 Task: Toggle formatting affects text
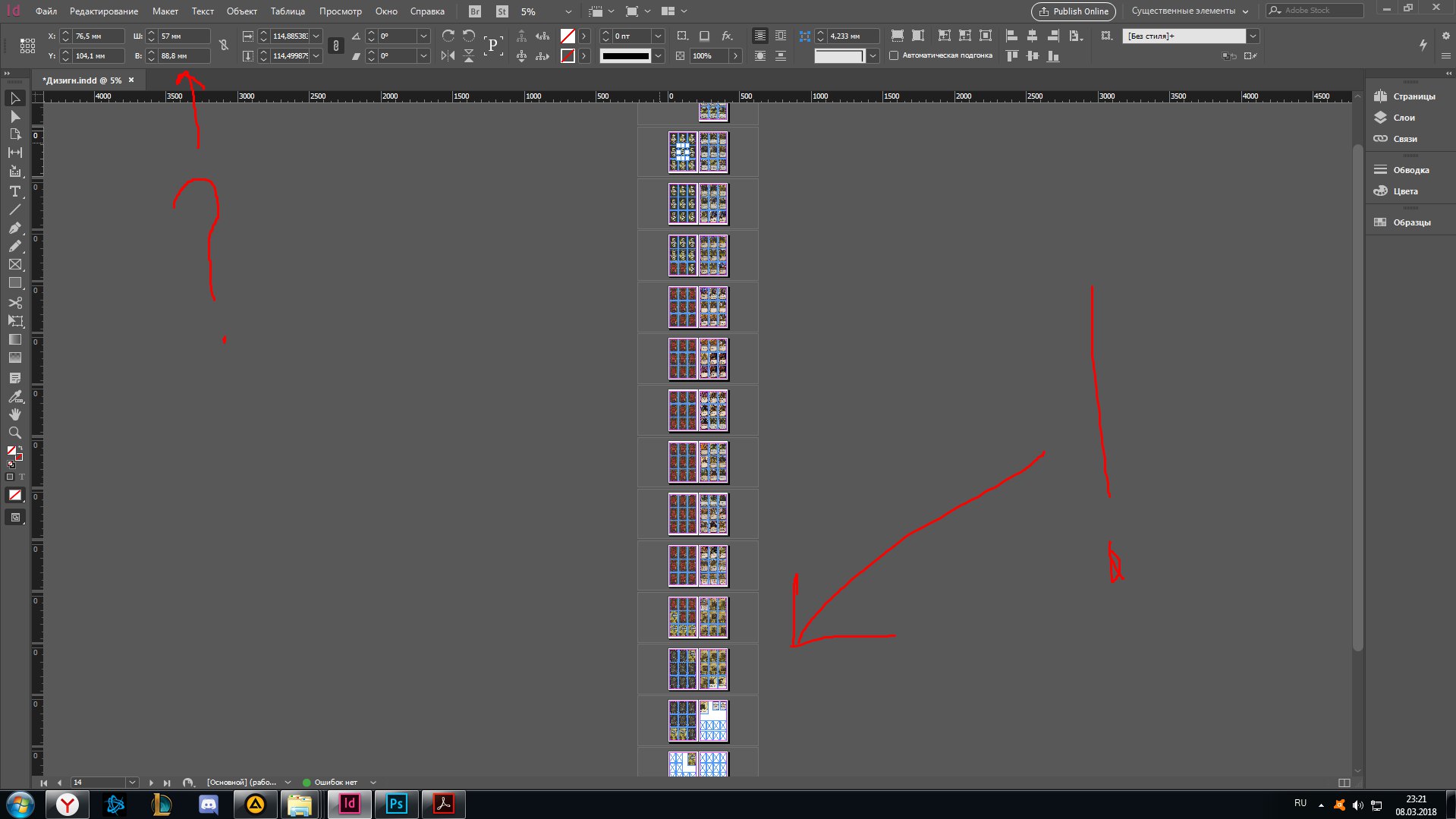(x=21, y=477)
